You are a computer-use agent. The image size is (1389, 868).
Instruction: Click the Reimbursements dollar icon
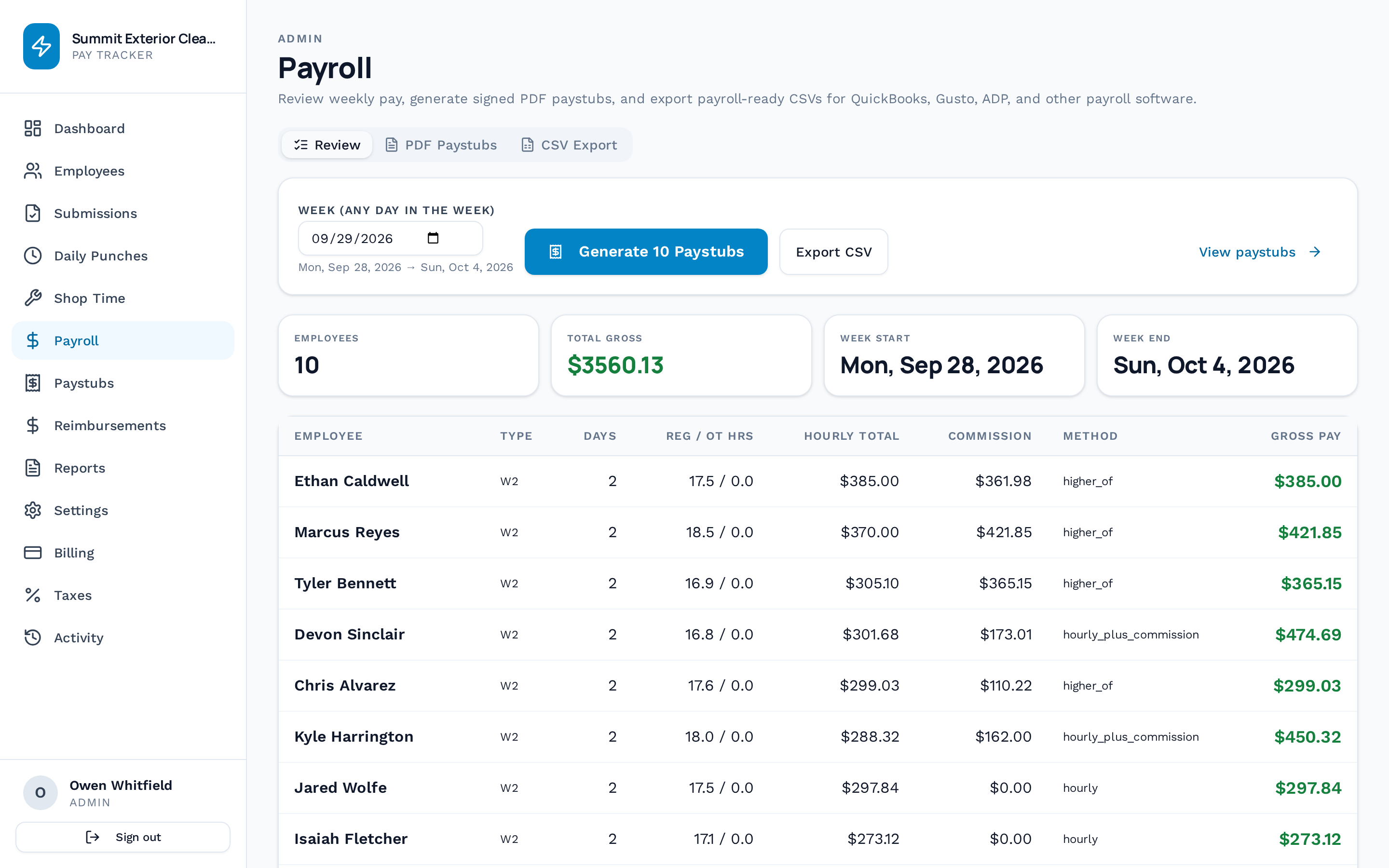[x=33, y=425]
